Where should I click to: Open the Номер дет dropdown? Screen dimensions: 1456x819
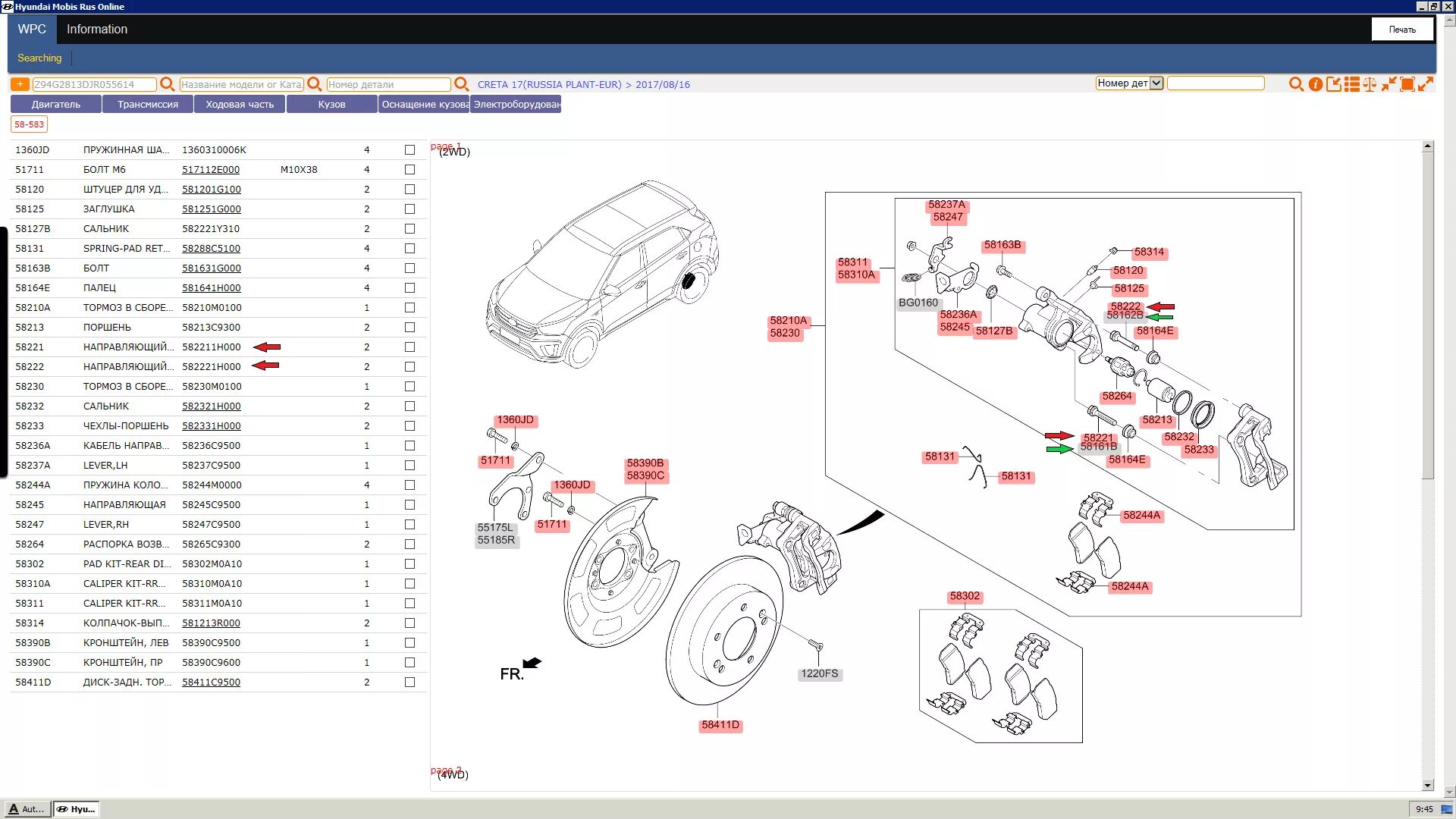[1156, 83]
